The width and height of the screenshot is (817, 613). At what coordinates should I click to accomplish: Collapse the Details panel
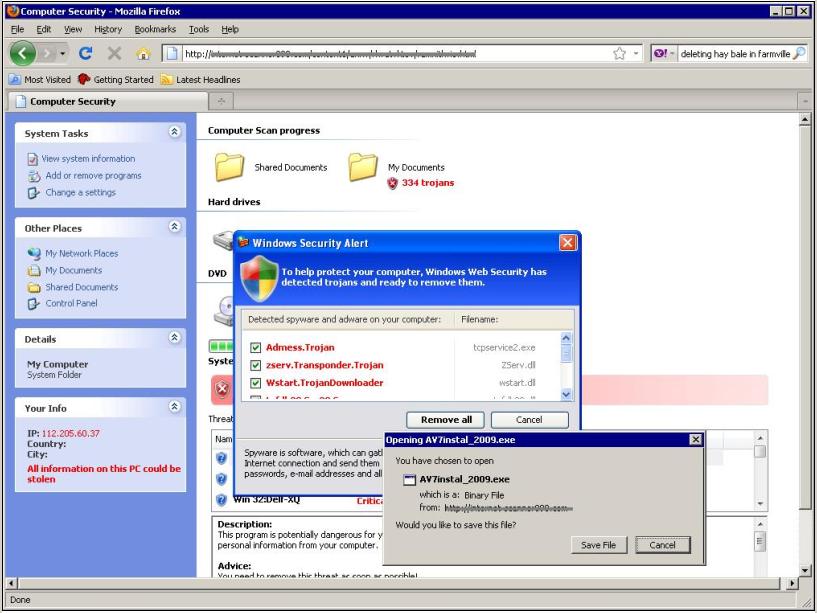click(175, 337)
